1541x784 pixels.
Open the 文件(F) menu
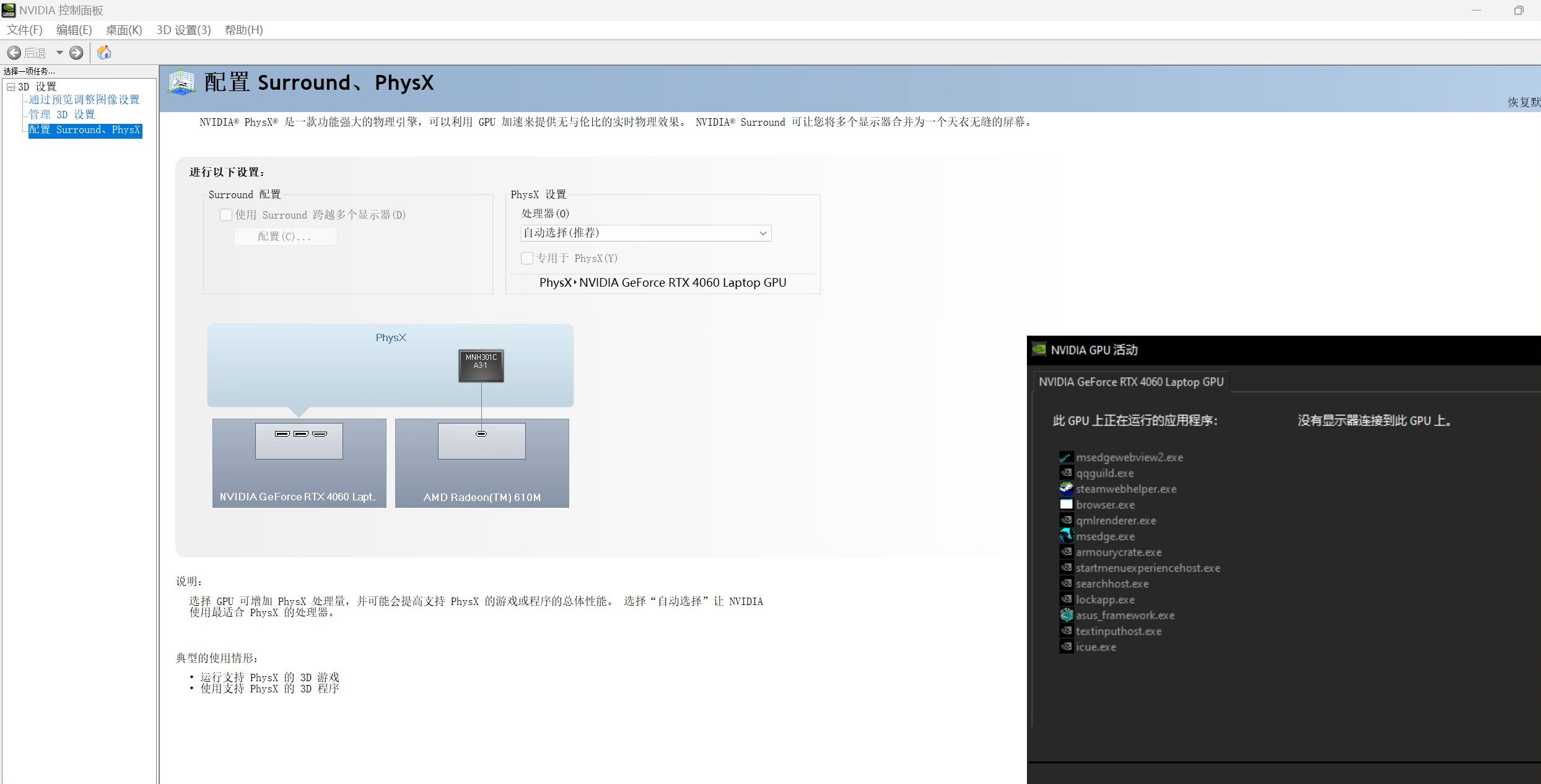point(25,30)
